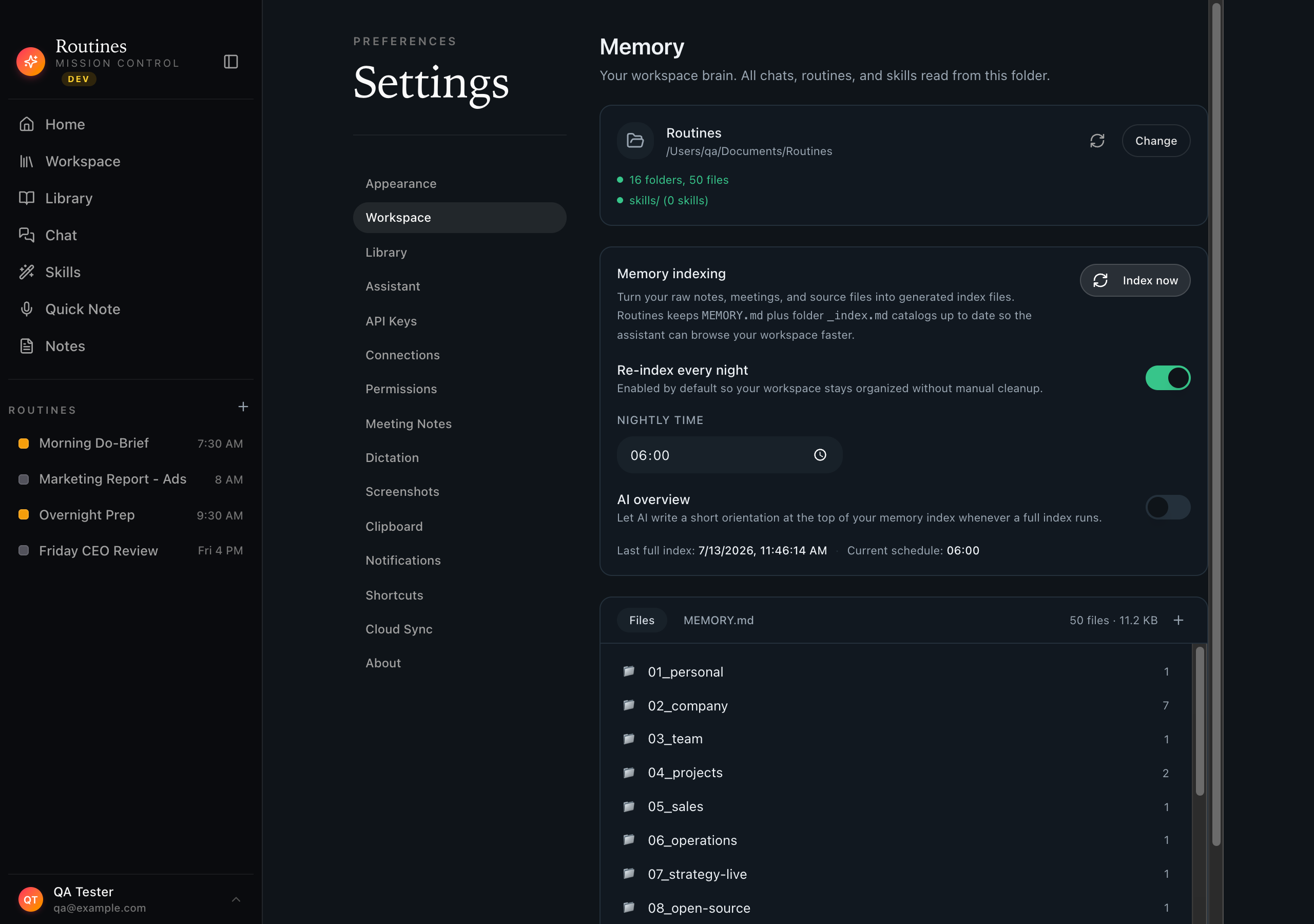This screenshot has width=1314, height=924.
Task: Click the Chat bubbles icon in the sidebar
Action: (x=26, y=235)
